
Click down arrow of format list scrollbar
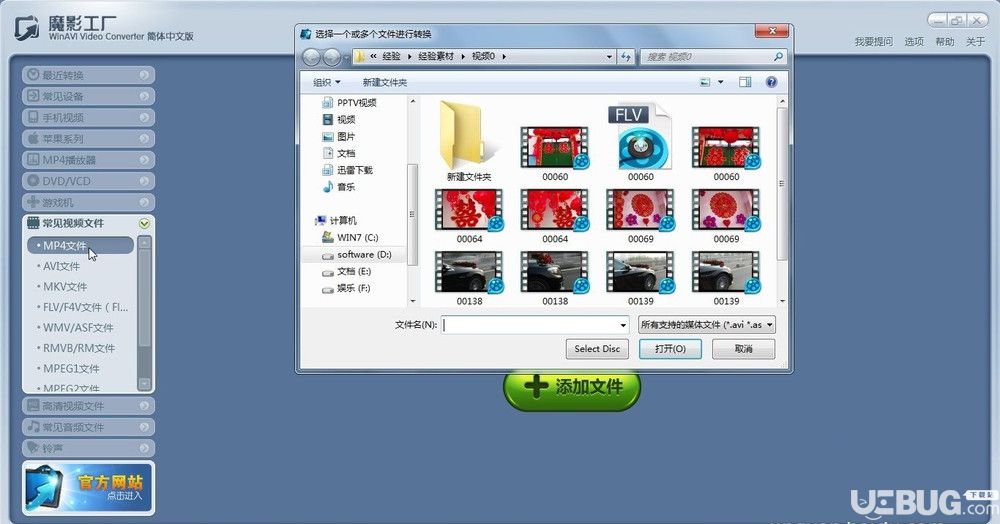pyautogui.click(x=145, y=383)
